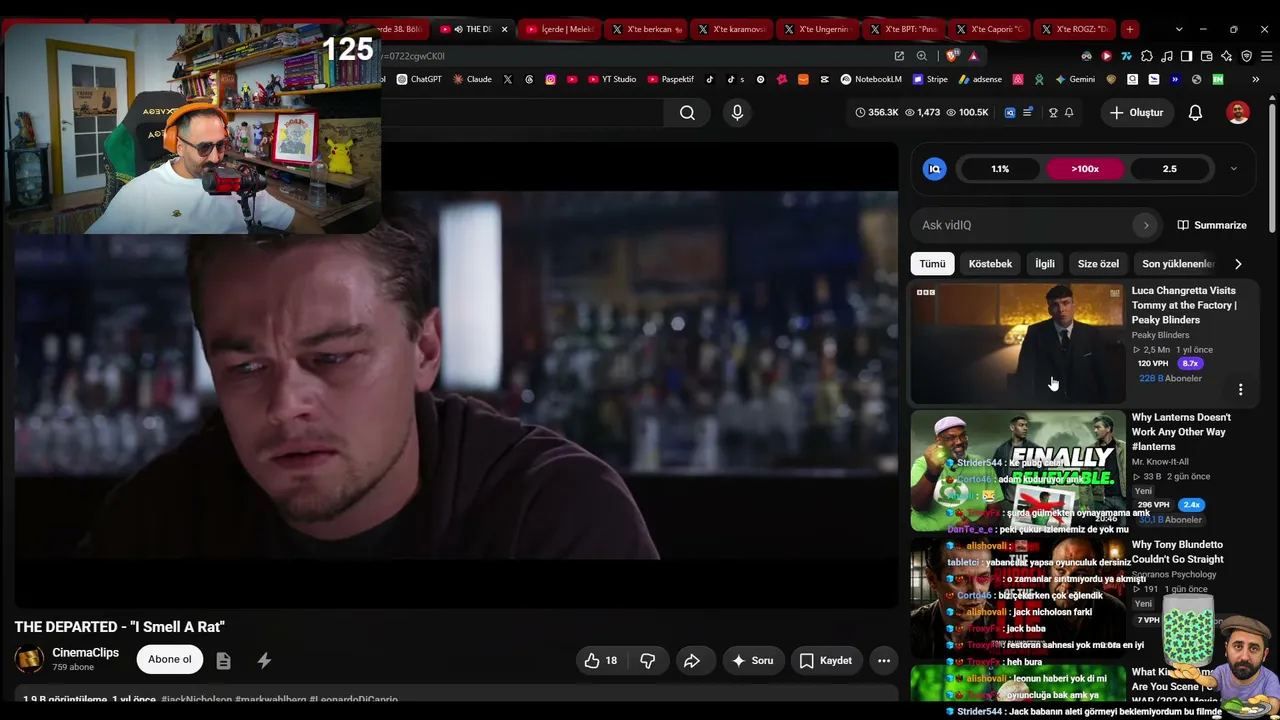This screenshot has height=720, width=1280.
Task: Switch to the X'te karamovsl tab
Action: tap(730, 29)
